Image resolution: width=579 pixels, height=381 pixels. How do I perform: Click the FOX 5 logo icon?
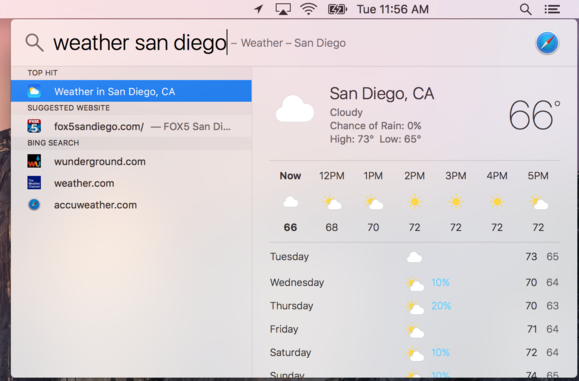click(34, 126)
